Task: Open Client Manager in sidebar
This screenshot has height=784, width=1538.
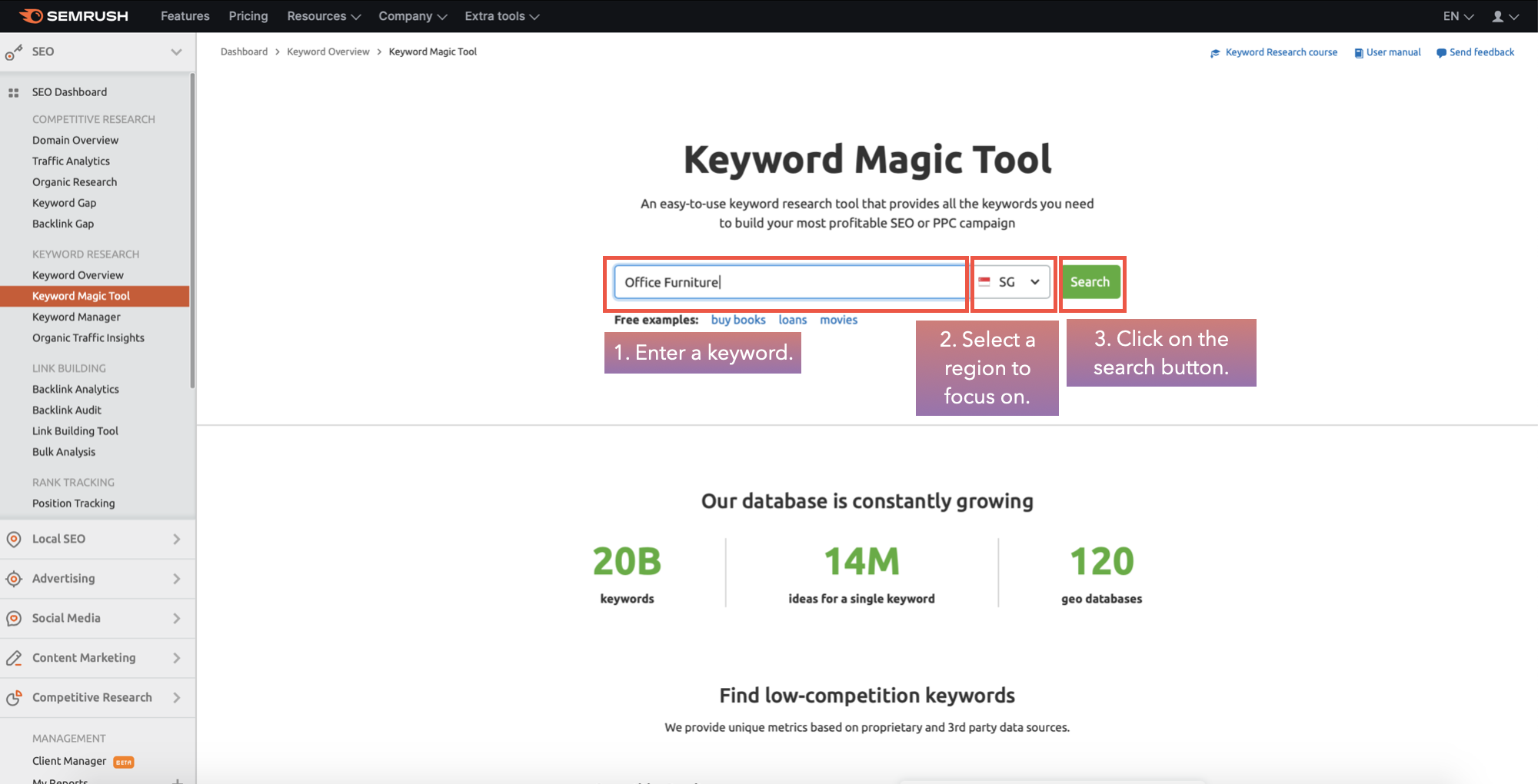Action: tap(69, 761)
